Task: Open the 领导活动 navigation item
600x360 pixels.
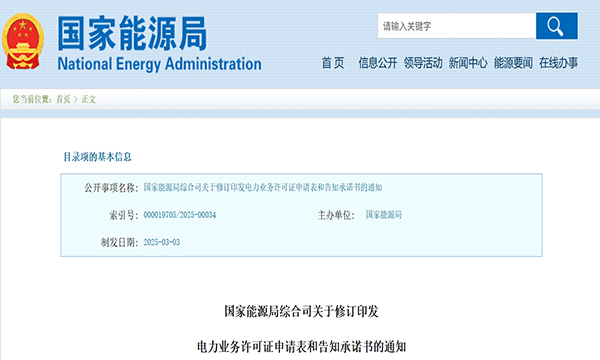Action: tap(422, 63)
